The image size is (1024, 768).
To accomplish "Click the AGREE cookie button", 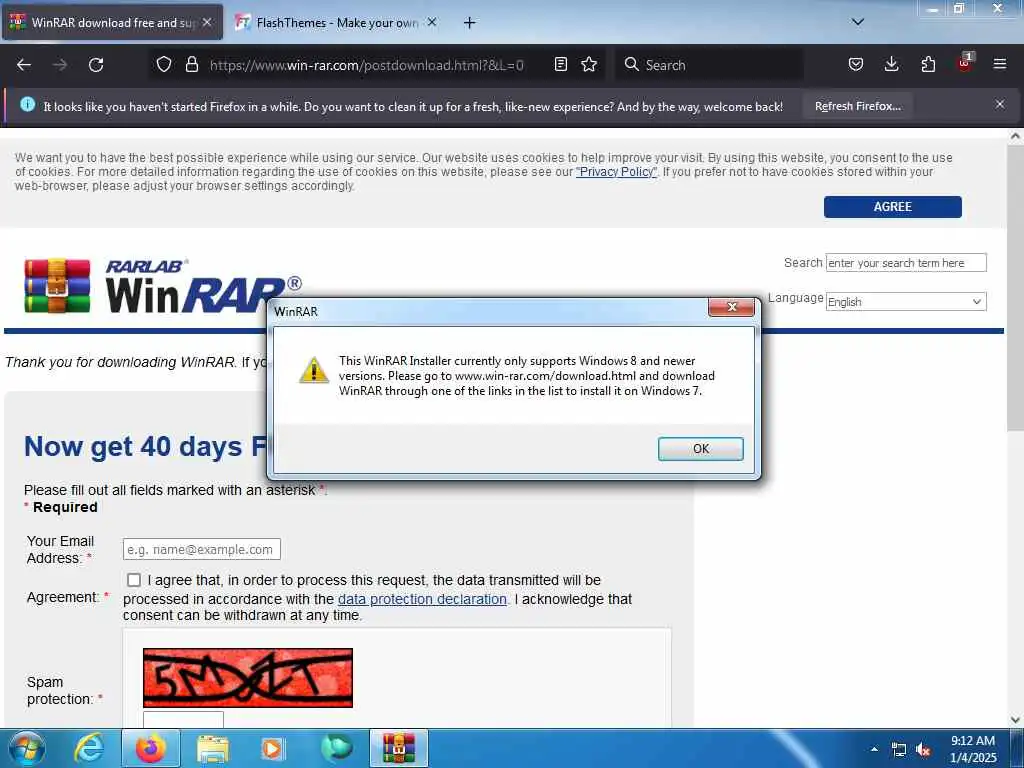I will pos(892,206).
